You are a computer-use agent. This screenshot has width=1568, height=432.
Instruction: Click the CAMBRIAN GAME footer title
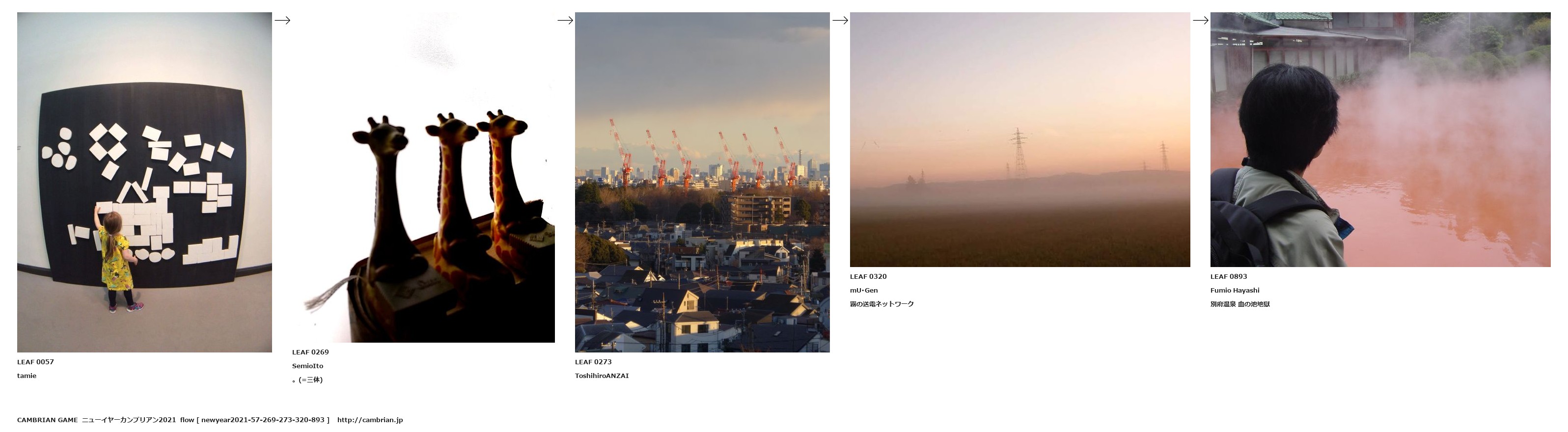48,420
